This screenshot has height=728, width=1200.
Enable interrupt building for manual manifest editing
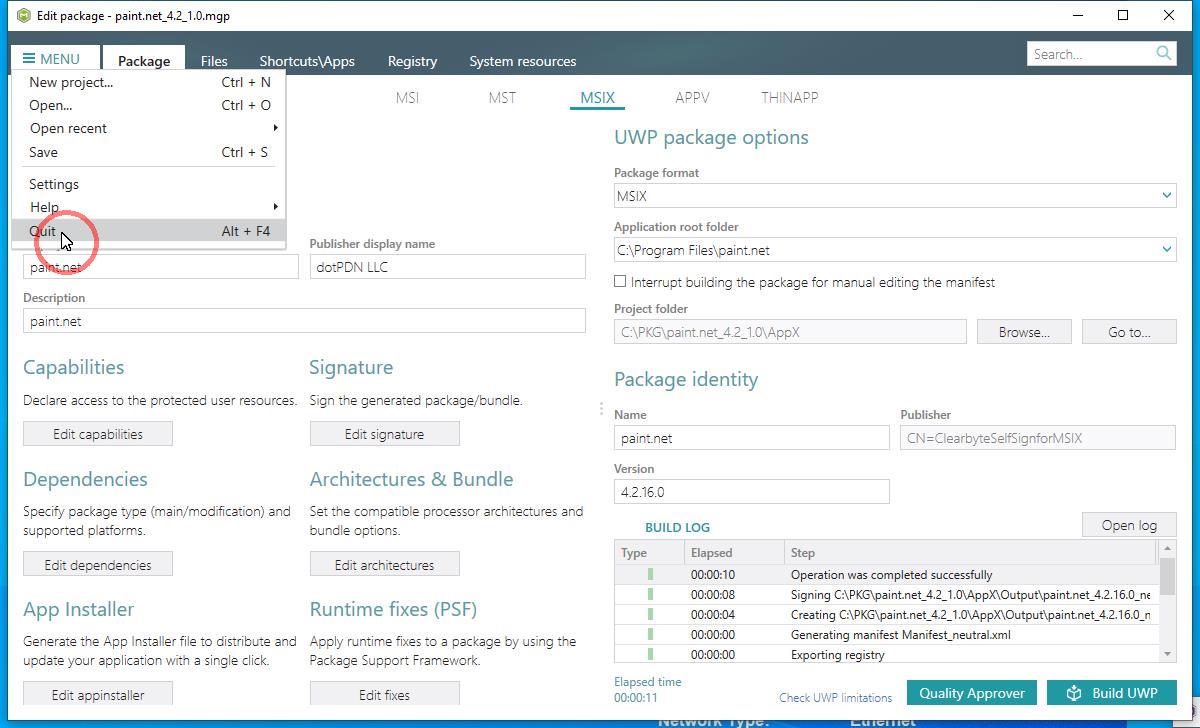pyautogui.click(x=621, y=282)
